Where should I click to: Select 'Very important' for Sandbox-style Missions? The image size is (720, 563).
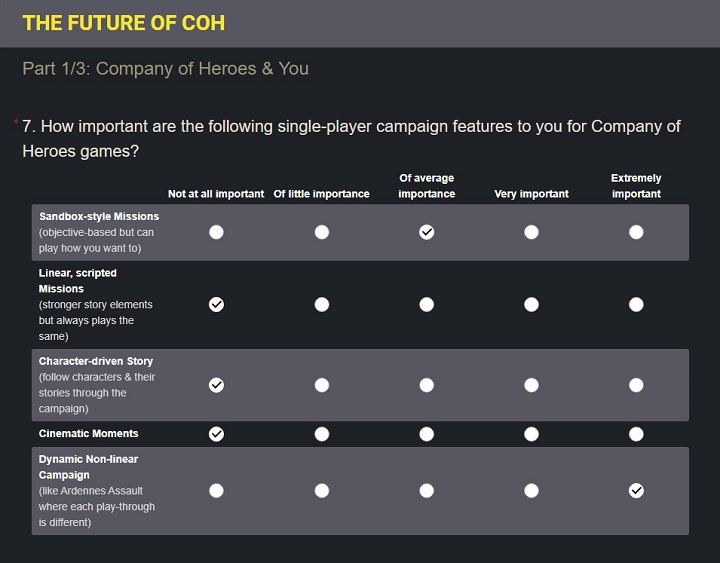(531, 232)
